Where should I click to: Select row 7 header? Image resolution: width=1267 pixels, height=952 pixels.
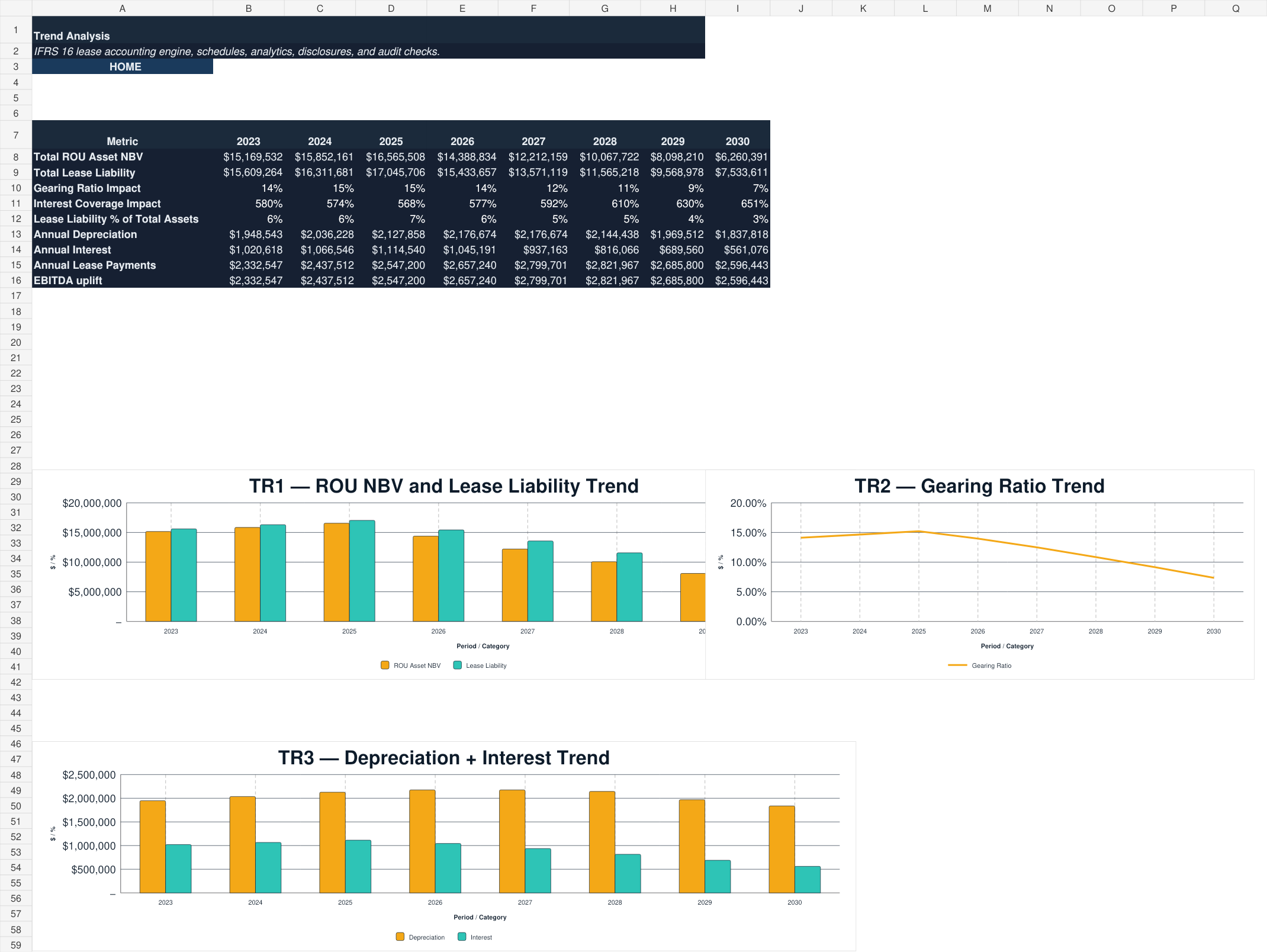(16, 135)
